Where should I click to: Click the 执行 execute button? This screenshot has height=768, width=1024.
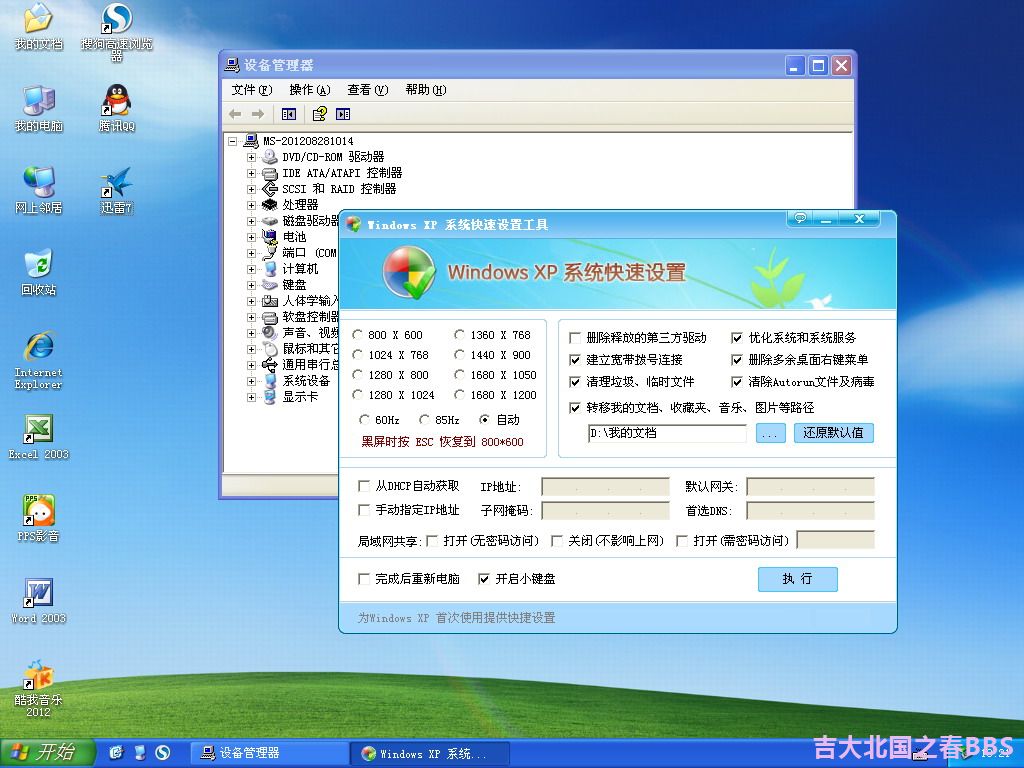pos(797,579)
